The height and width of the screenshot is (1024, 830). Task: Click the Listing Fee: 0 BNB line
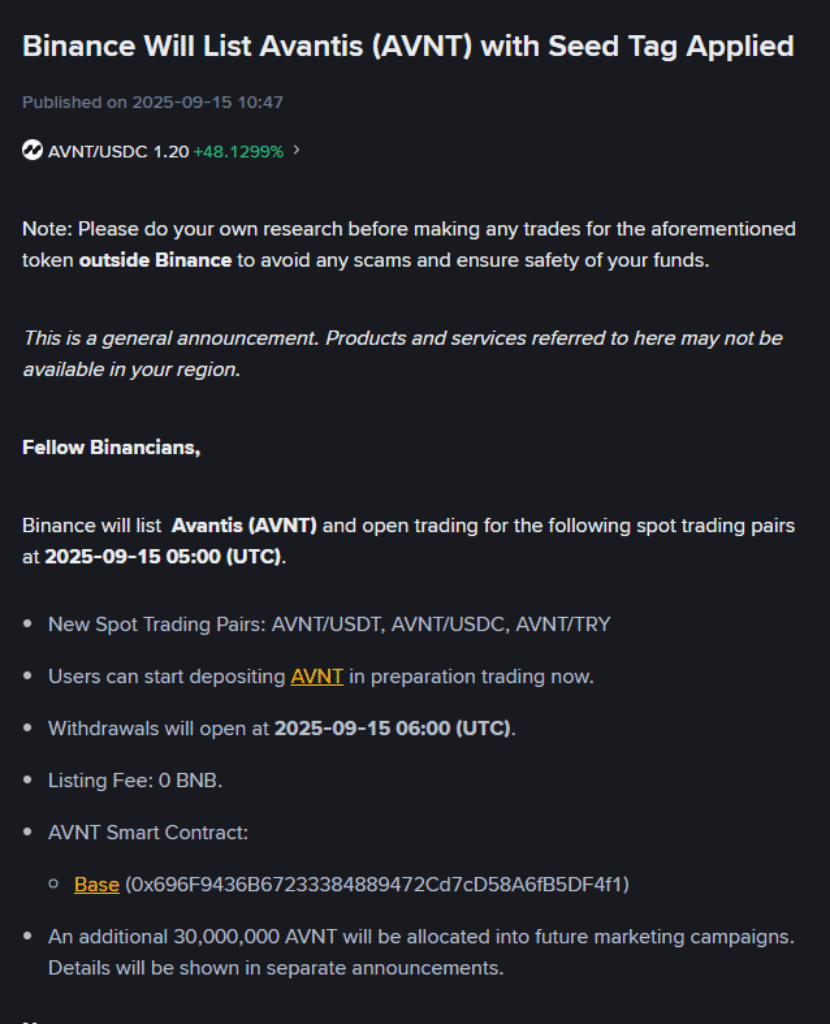[135, 780]
